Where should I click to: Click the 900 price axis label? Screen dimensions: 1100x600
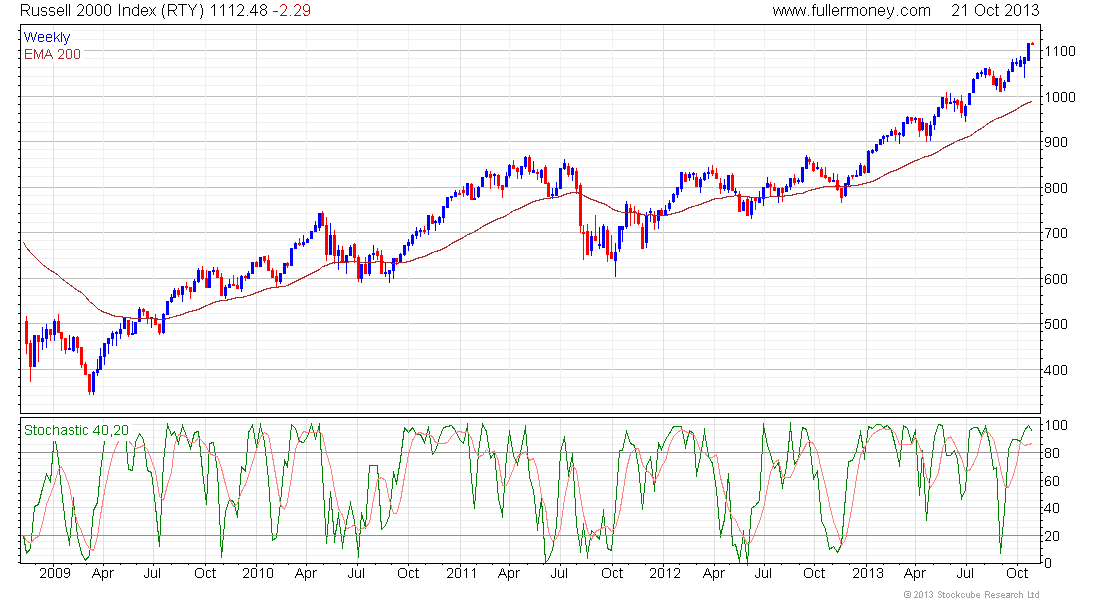coord(1057,142)
